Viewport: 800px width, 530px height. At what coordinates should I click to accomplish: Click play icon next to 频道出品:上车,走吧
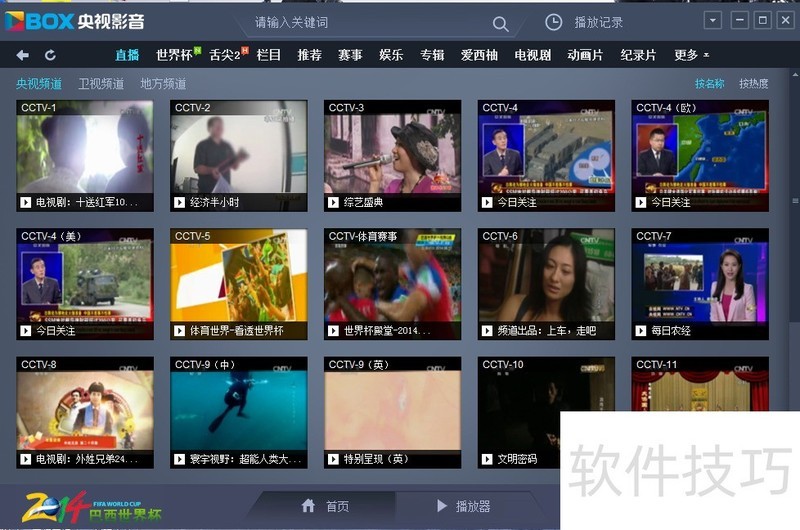pos(487,331)
